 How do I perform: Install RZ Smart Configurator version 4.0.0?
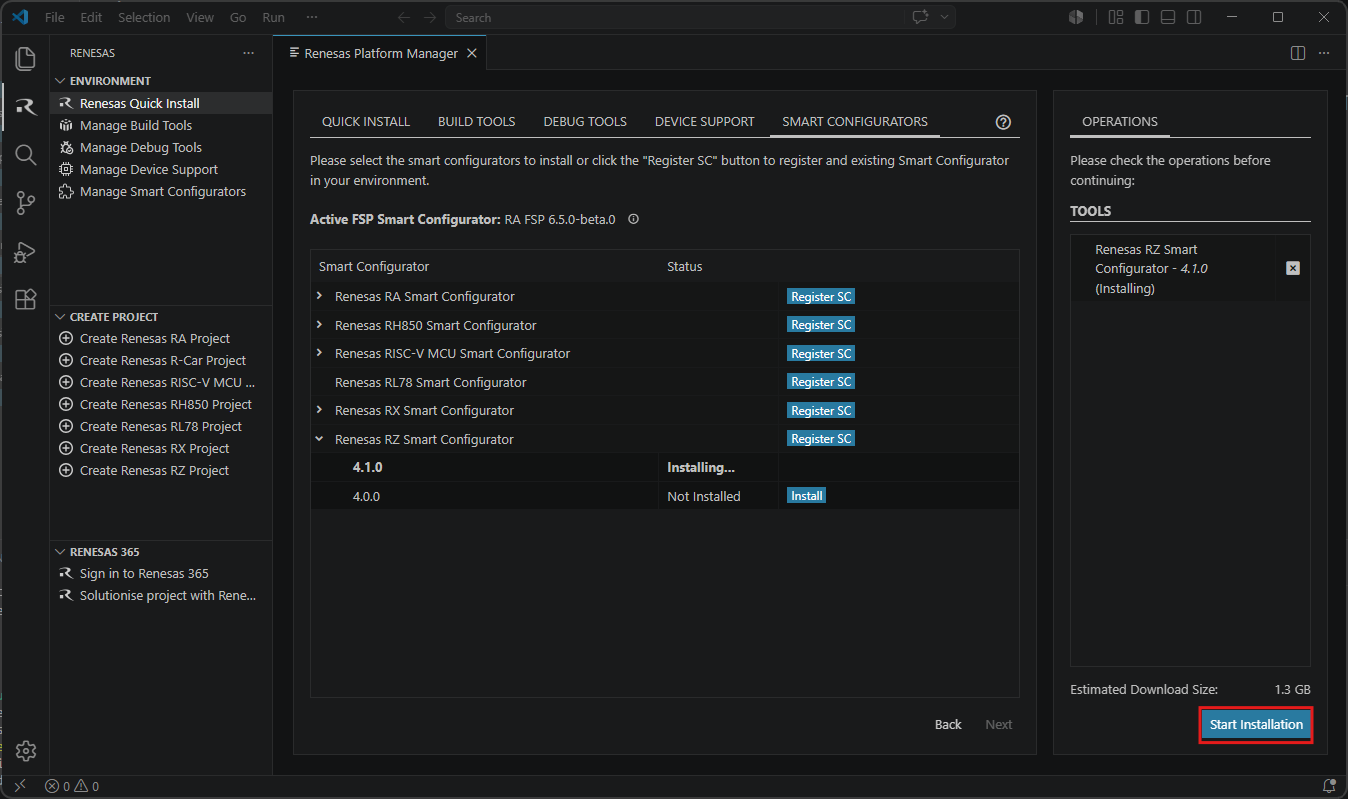[806, 496]
